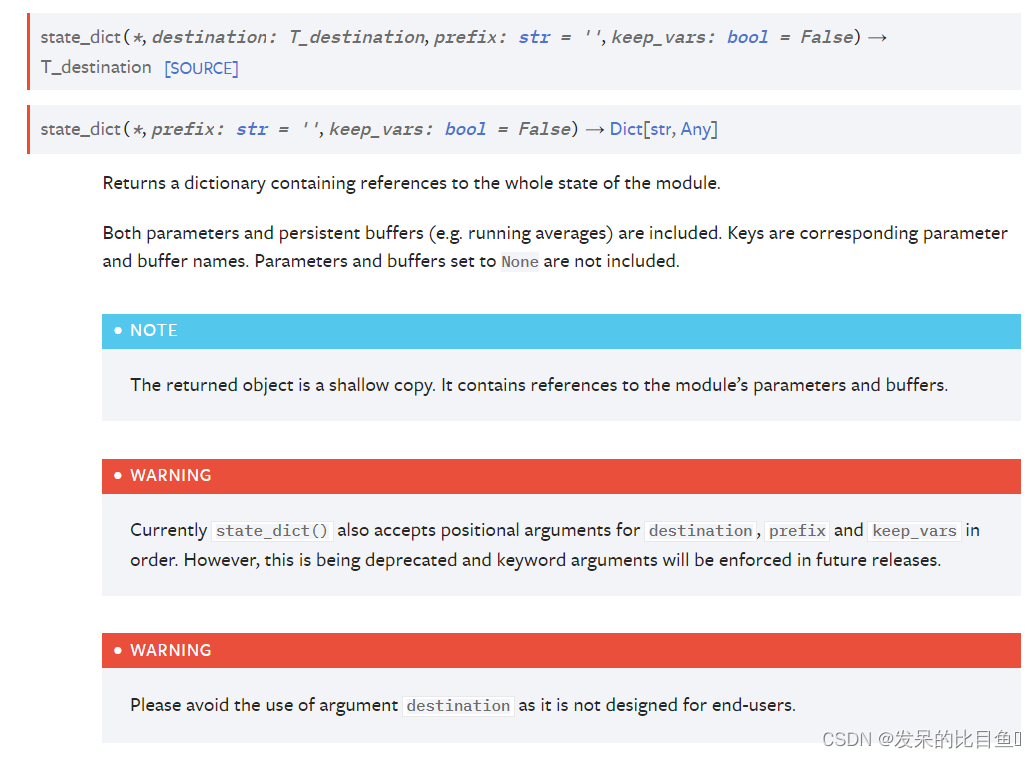Click the blue NOTE banner
Viewport: 1036px width, 758px height.
tap(560, 331)
